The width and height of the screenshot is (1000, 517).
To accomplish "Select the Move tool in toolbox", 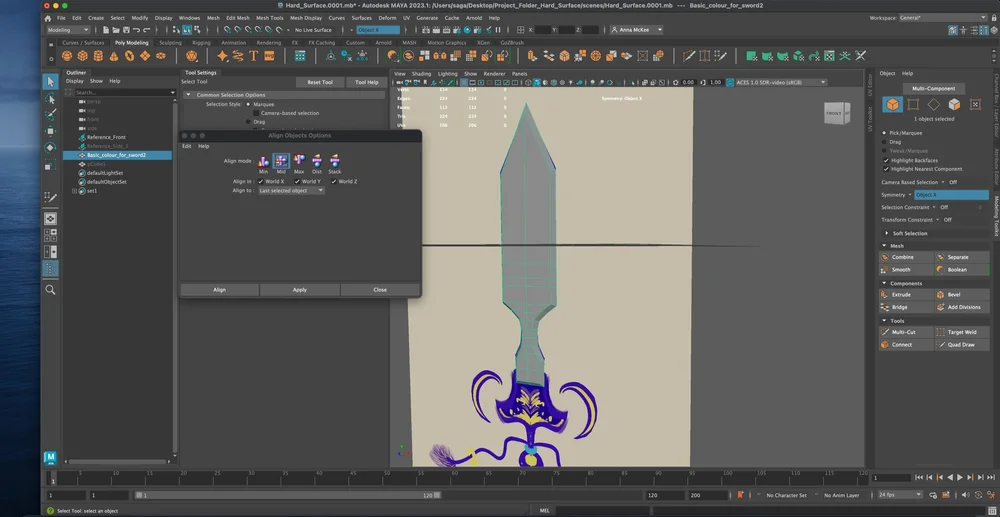I will coord(50,131).
